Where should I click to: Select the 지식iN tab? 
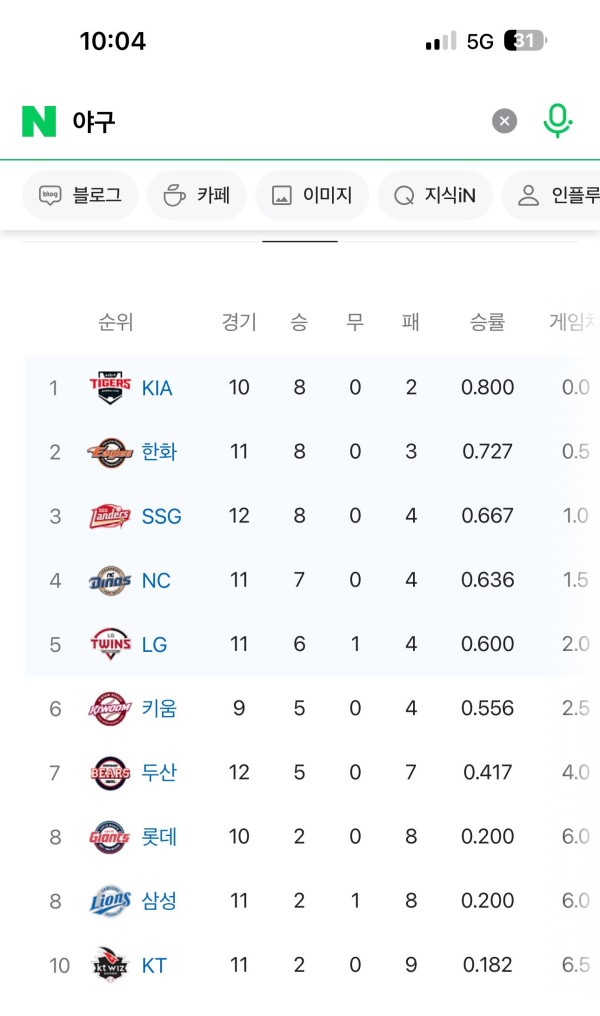(435, 195)
